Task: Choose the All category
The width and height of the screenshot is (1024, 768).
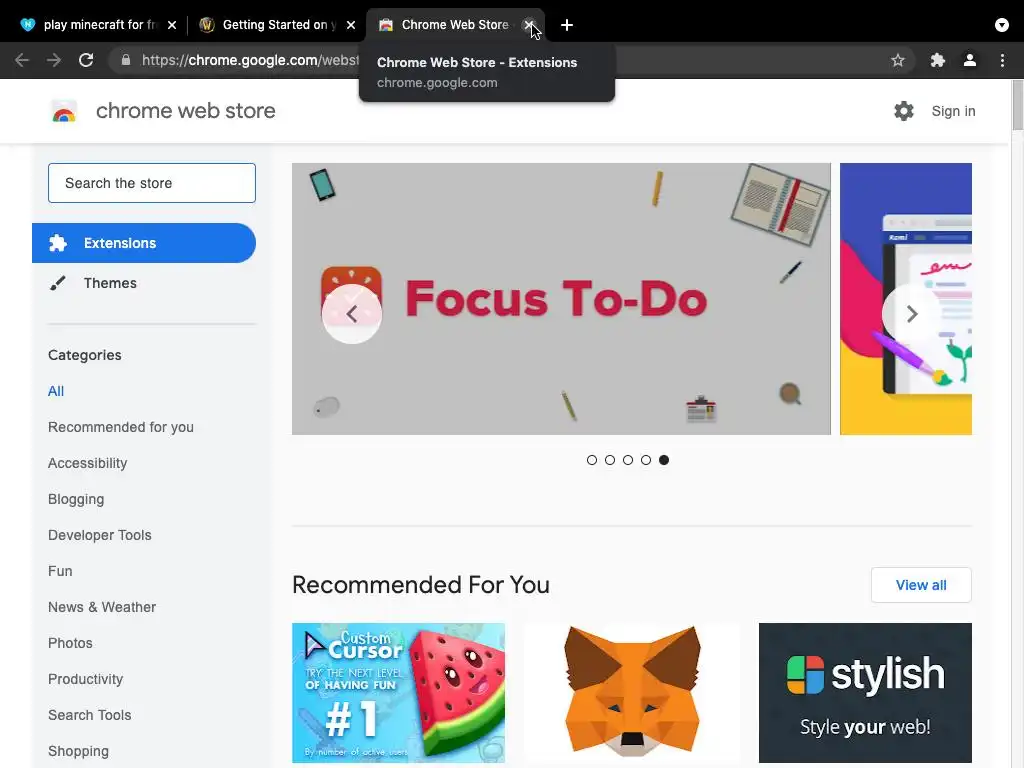Action: [x=56, y=391]
